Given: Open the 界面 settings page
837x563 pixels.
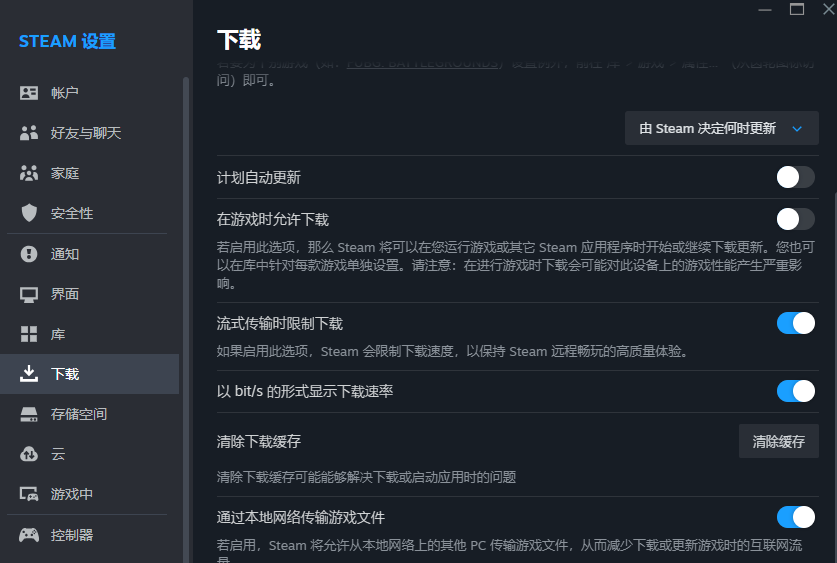Looking at the screenshot, I should point(89,294).
